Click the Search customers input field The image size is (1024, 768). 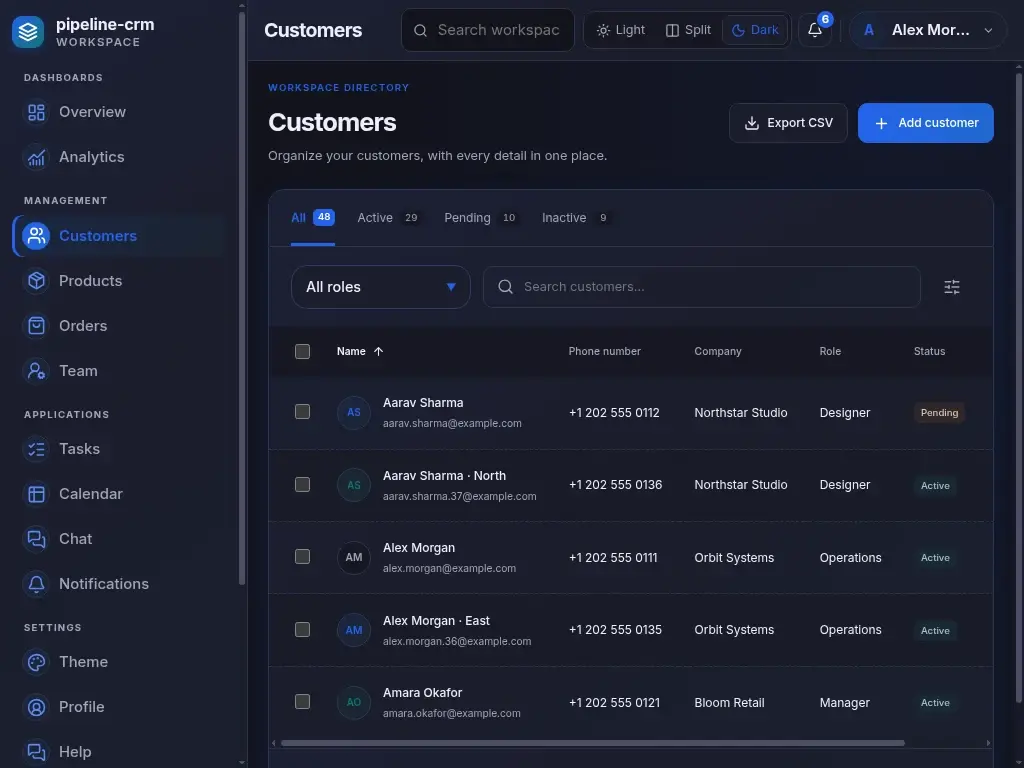(x=701, y=287)
